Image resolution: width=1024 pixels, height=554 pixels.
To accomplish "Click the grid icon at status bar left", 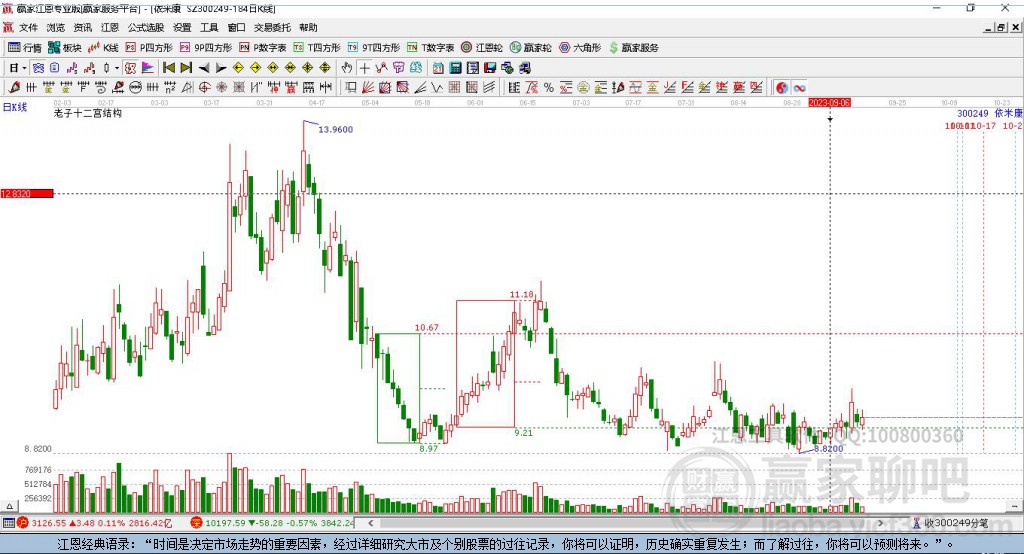I will click(8, 523).
